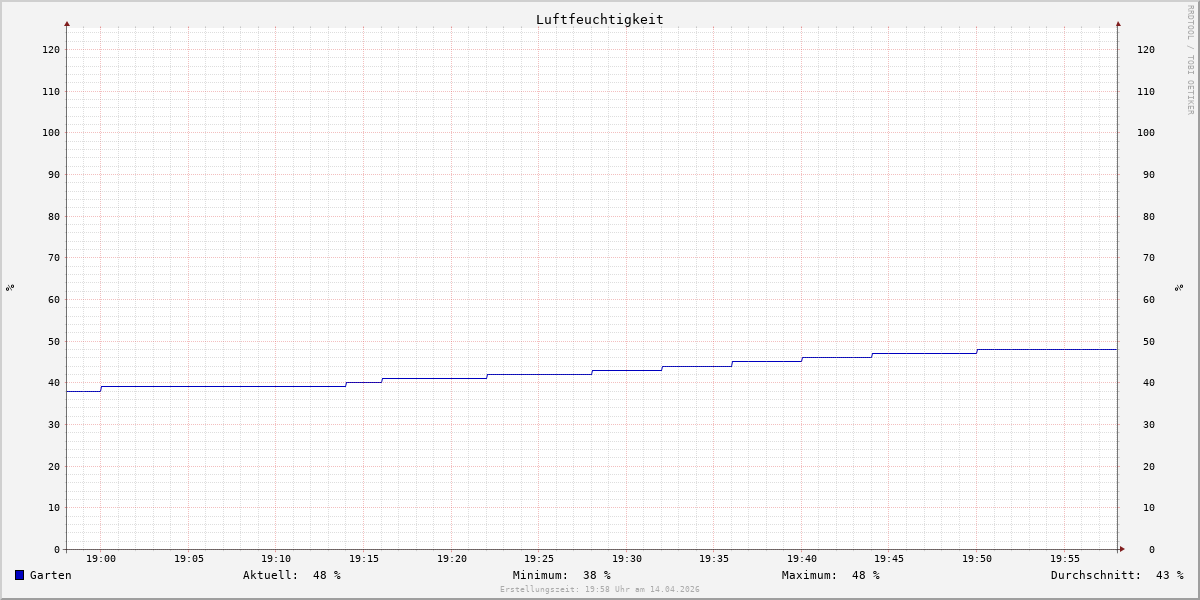The height and width of the screenshot is (600, 1200).
Task: Click the 50 label on the right axis
Action: tap(1145, 341)
